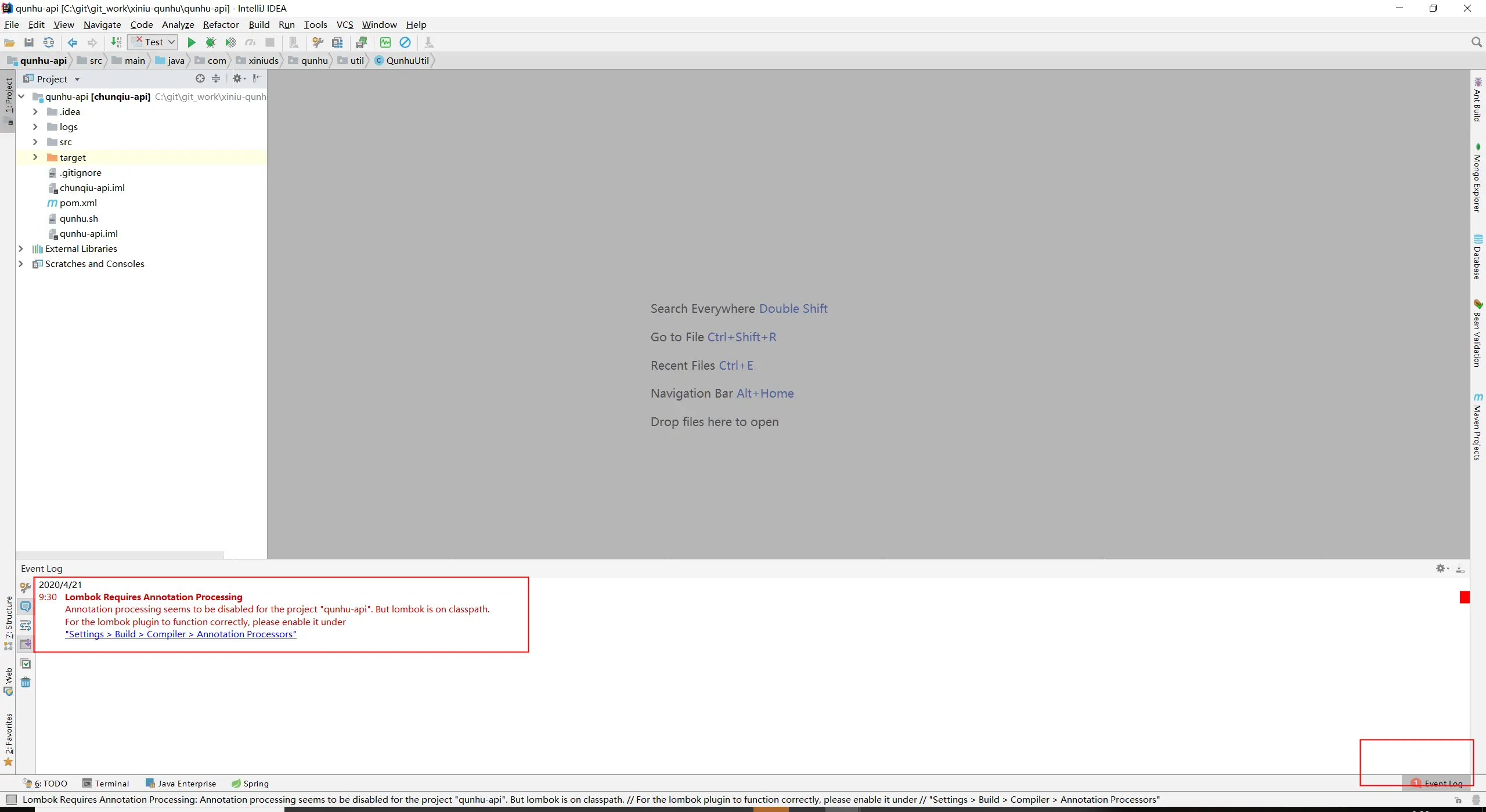Clear the Event Log with the trash icon
The height and width of the screenshot is (812, 1486).
pos(26,683)
